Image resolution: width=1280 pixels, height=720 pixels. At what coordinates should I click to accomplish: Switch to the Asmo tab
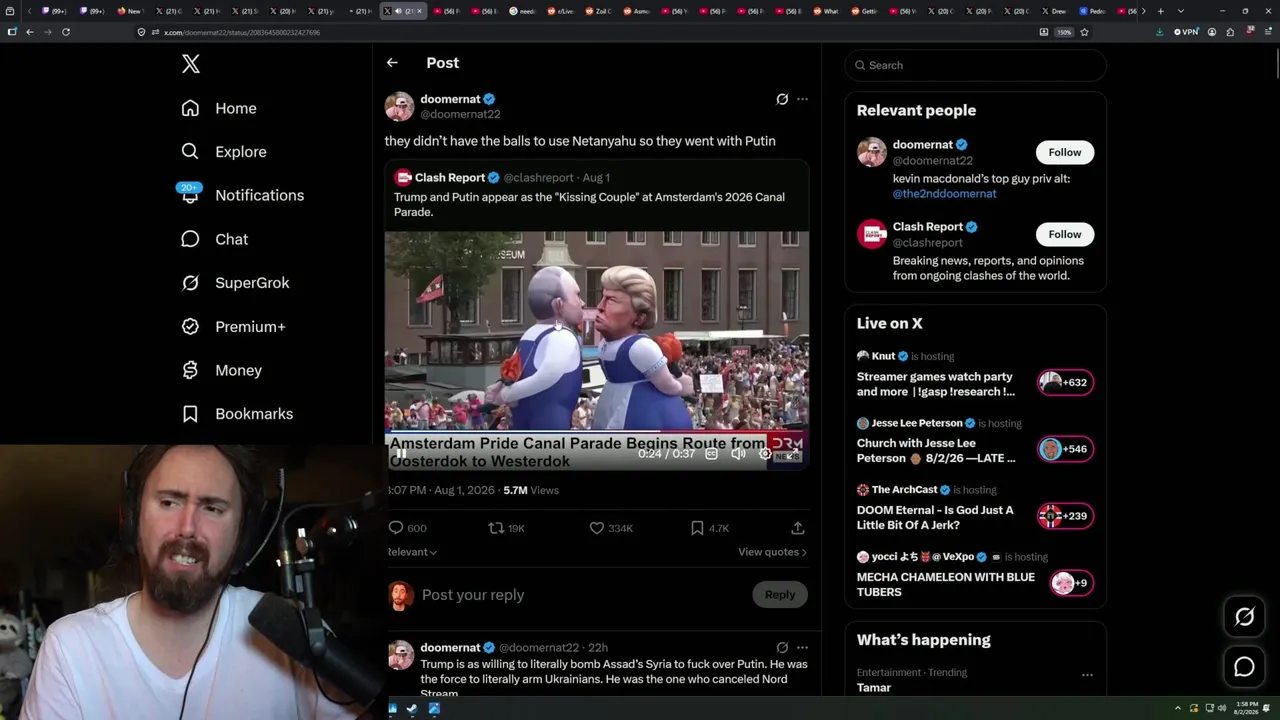point(638,11)
